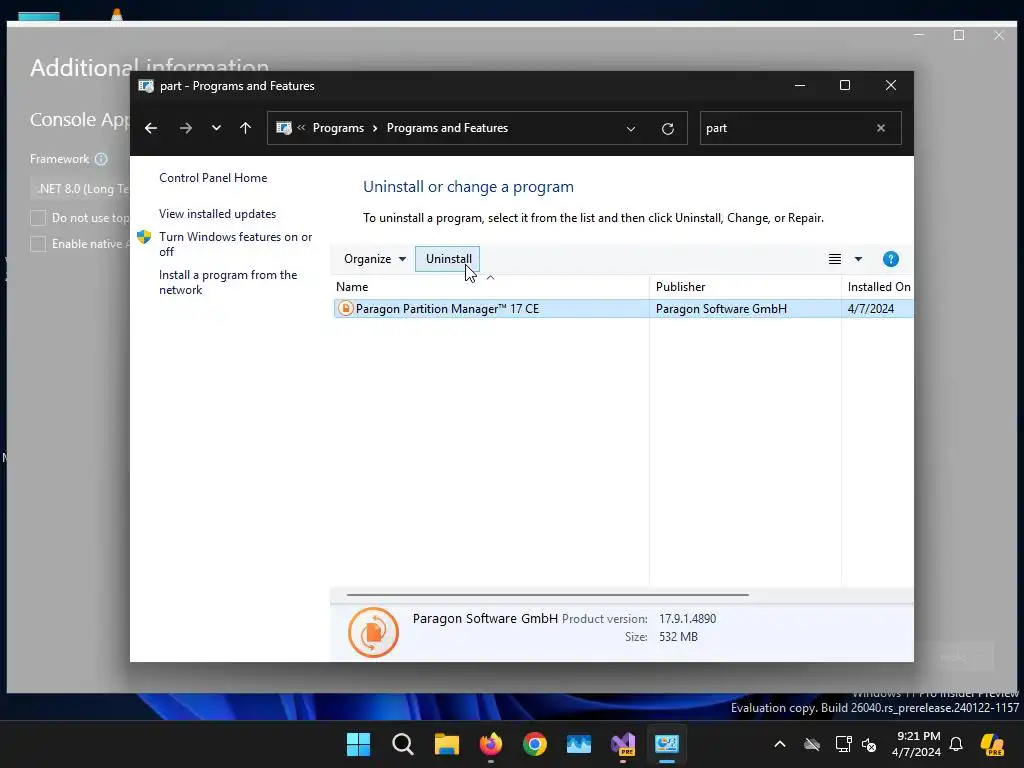
Task: Click the Paragon program icon in the list
Action: 346,308
